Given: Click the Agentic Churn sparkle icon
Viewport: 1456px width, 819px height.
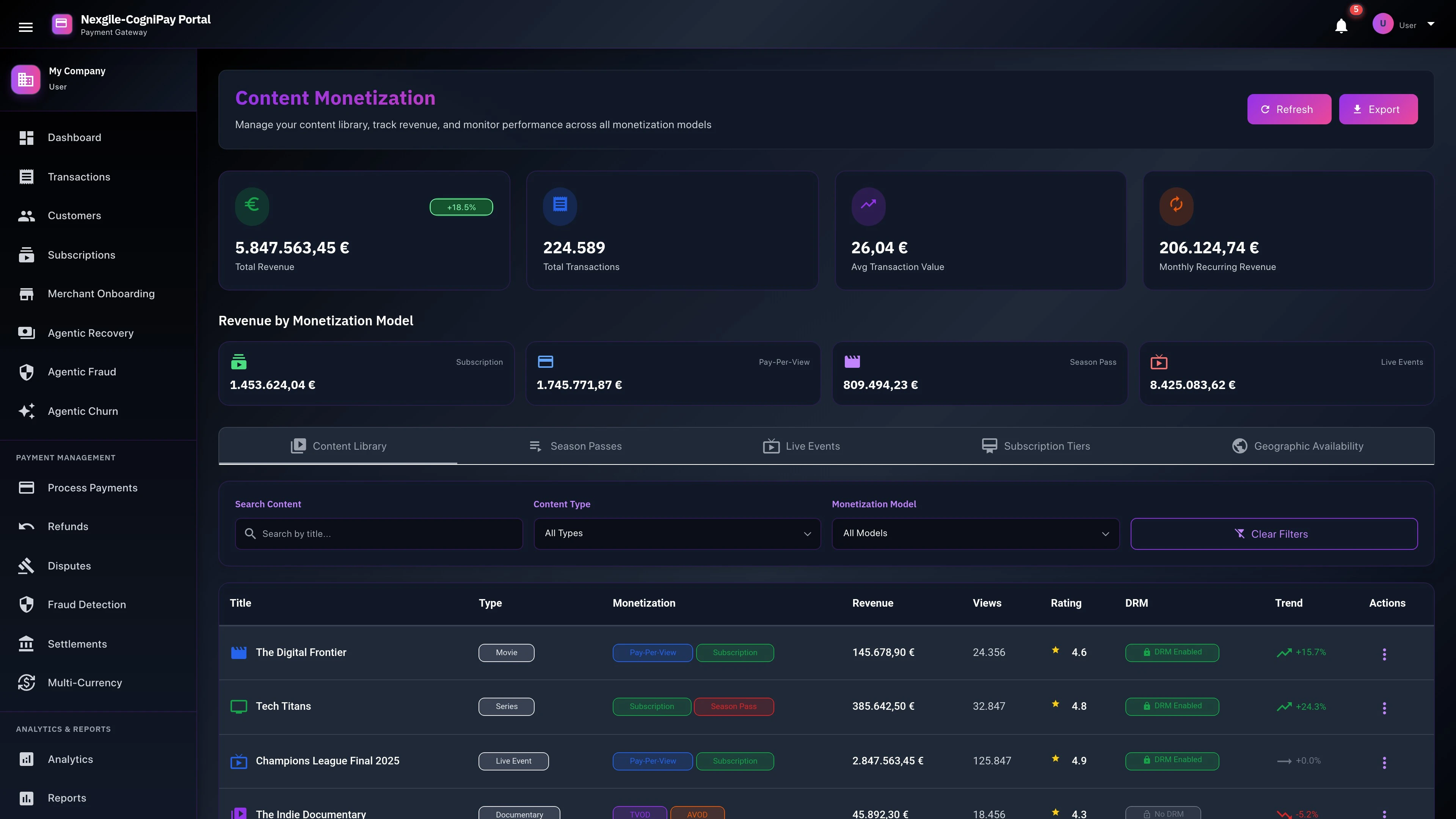Looking at the screenshot, I should coord(27,411).
